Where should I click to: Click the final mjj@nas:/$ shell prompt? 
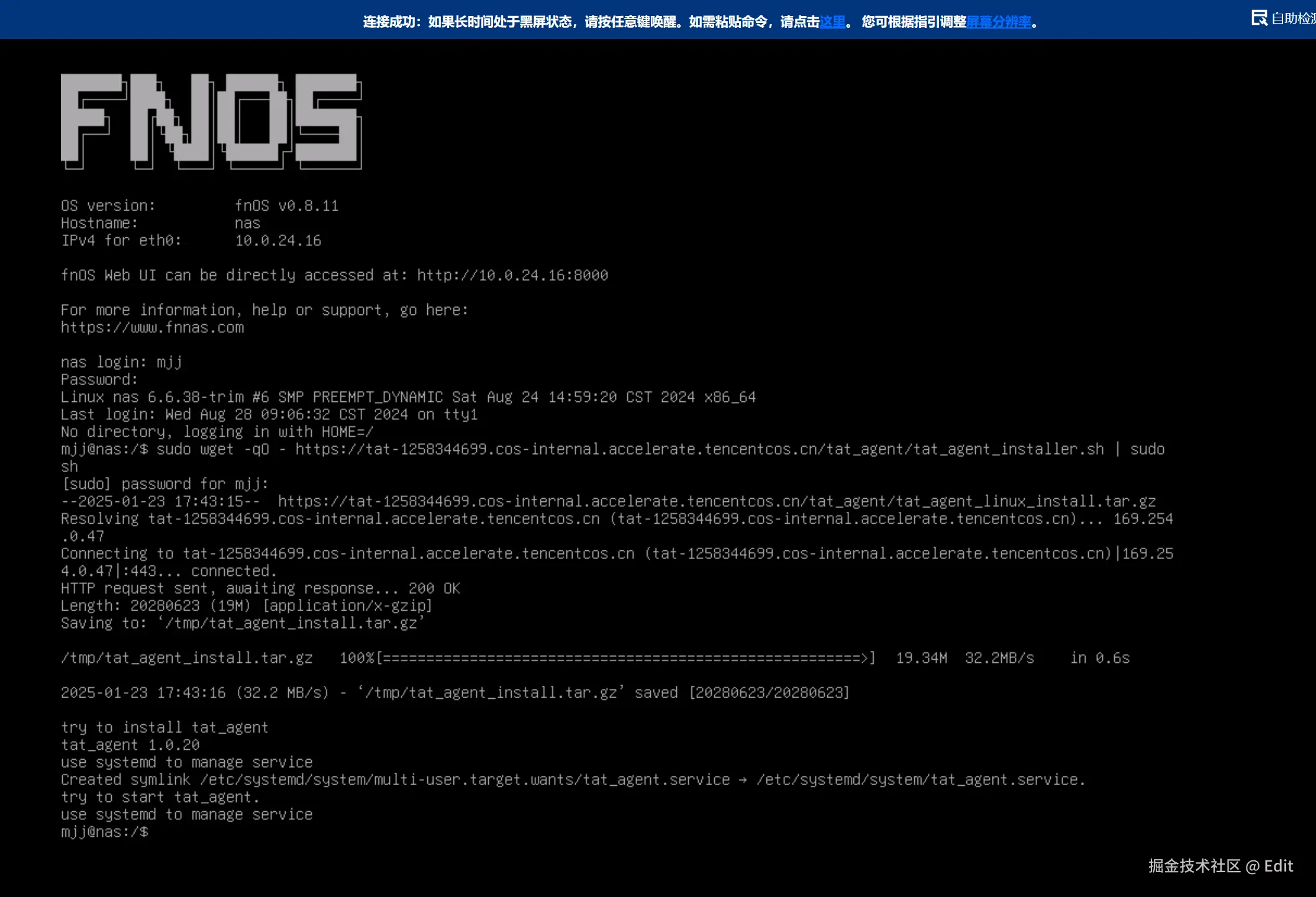click(104, 832)
